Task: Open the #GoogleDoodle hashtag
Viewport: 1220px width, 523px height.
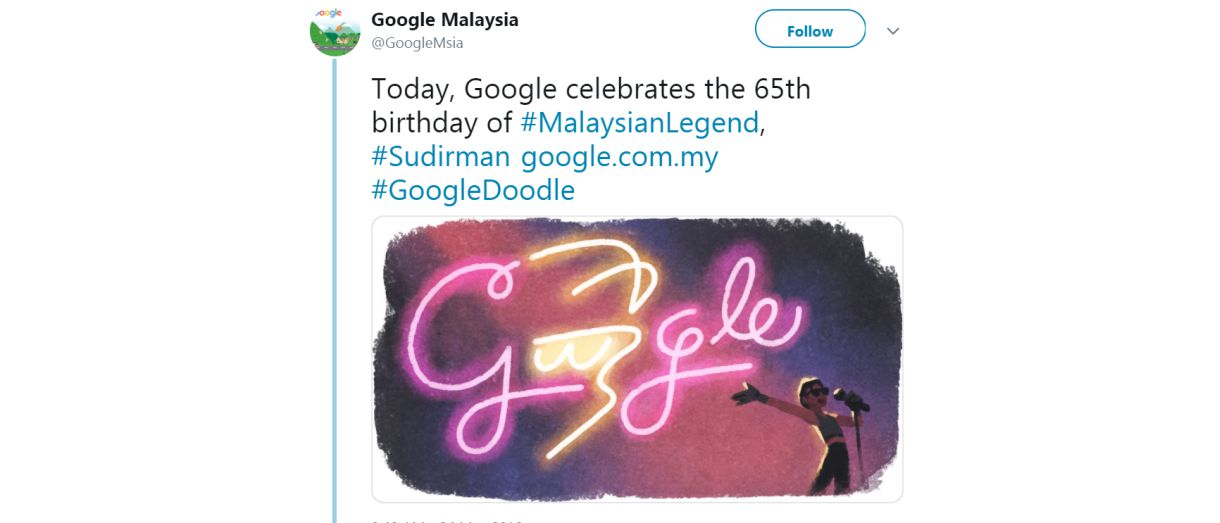Action: pyautogui.click(x=473, y=190)
